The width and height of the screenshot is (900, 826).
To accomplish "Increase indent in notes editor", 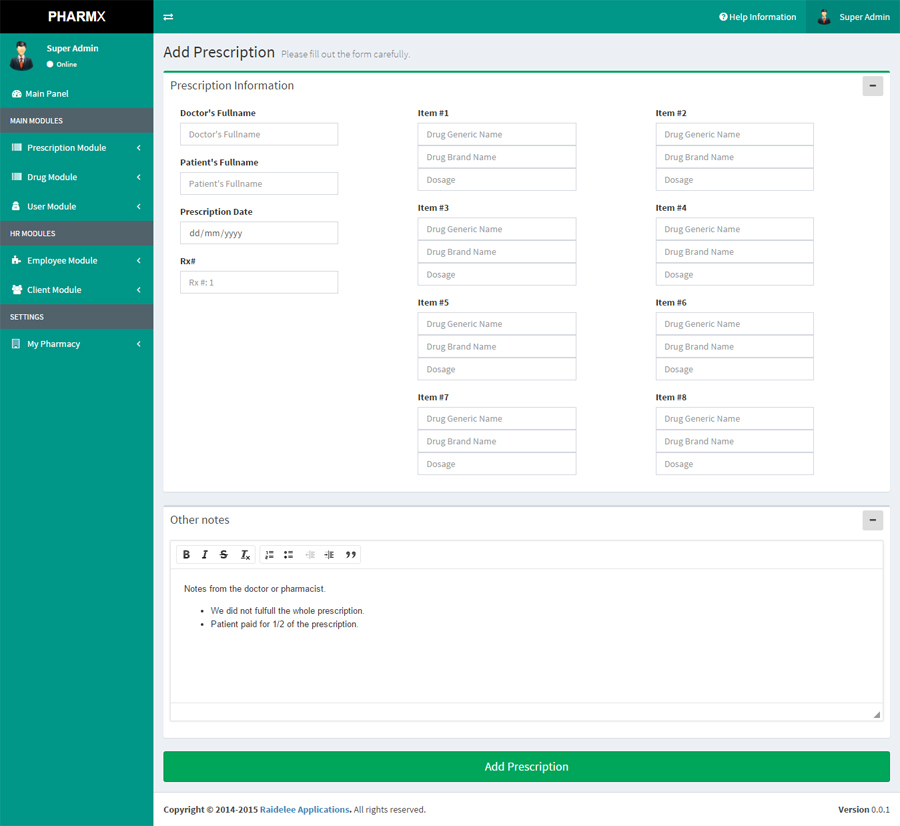I will point(329,555).
